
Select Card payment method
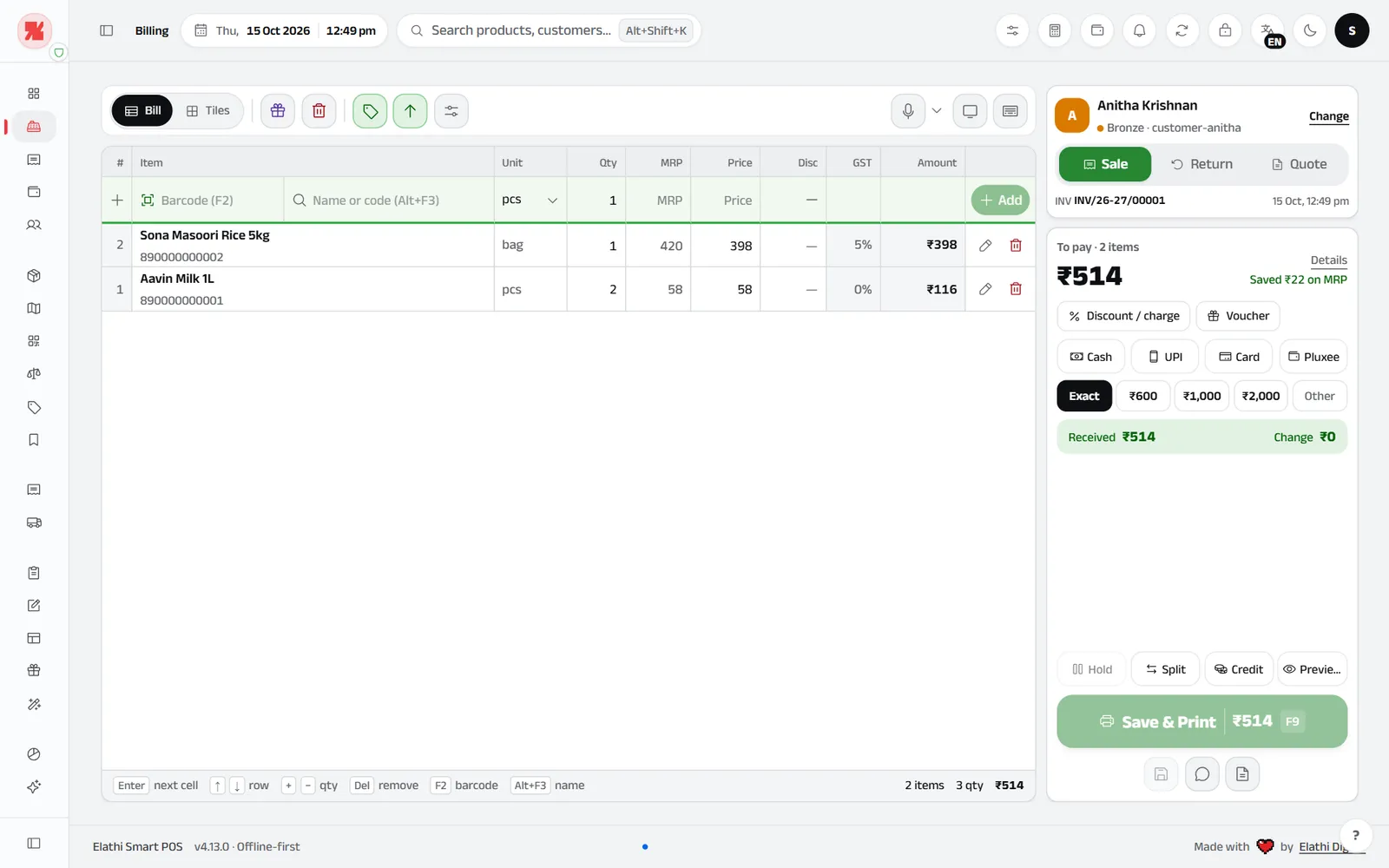coord(1239,357)
